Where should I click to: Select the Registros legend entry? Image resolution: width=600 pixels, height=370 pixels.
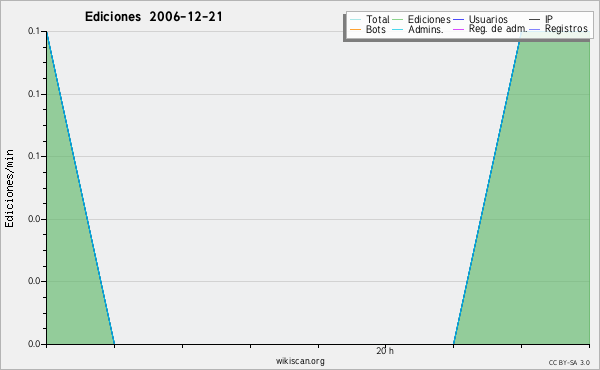coord(558,29)
